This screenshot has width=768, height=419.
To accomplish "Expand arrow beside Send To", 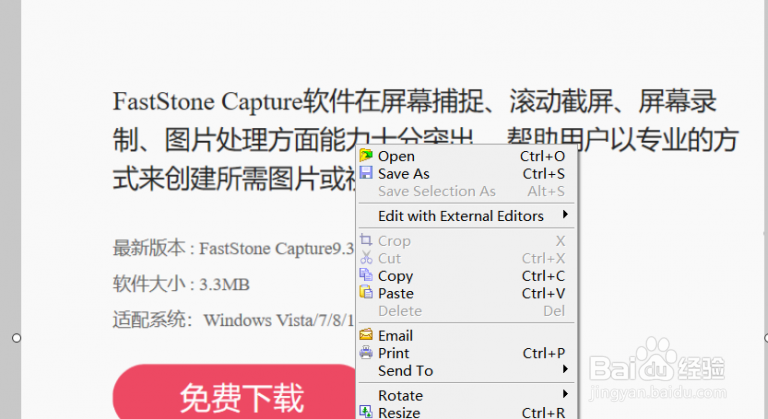I will [x=565, y=369].
